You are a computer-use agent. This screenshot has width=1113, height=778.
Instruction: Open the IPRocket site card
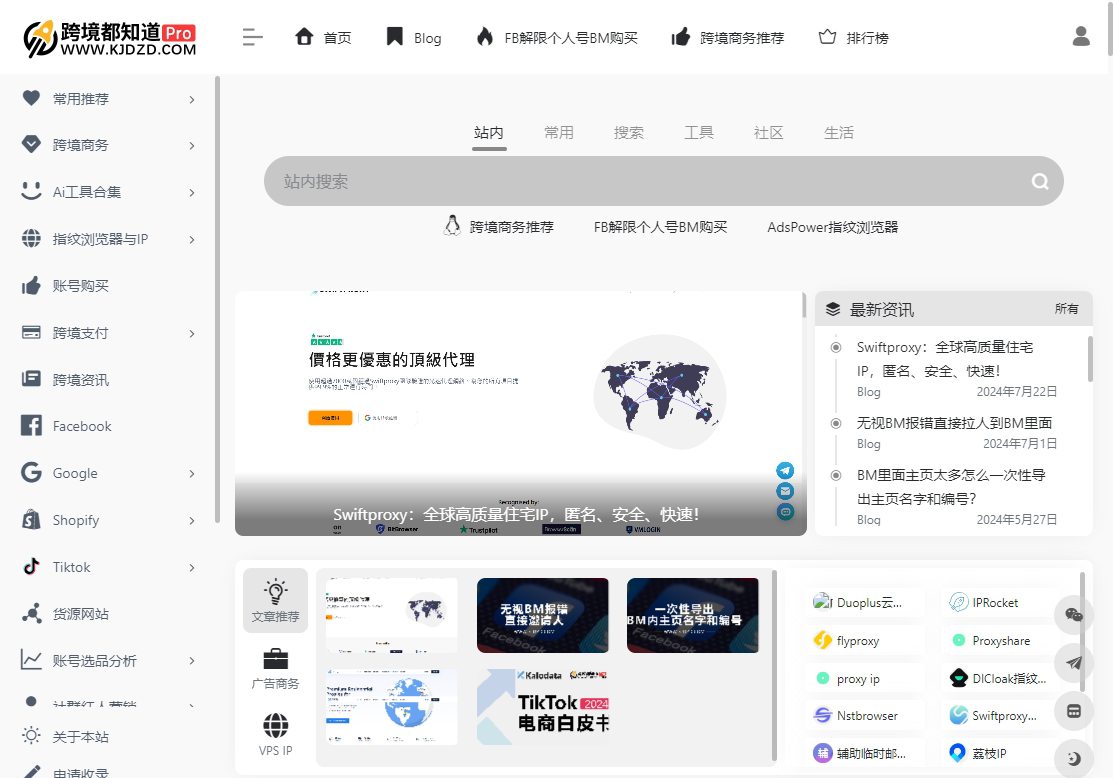click(x=1001, y=603)
